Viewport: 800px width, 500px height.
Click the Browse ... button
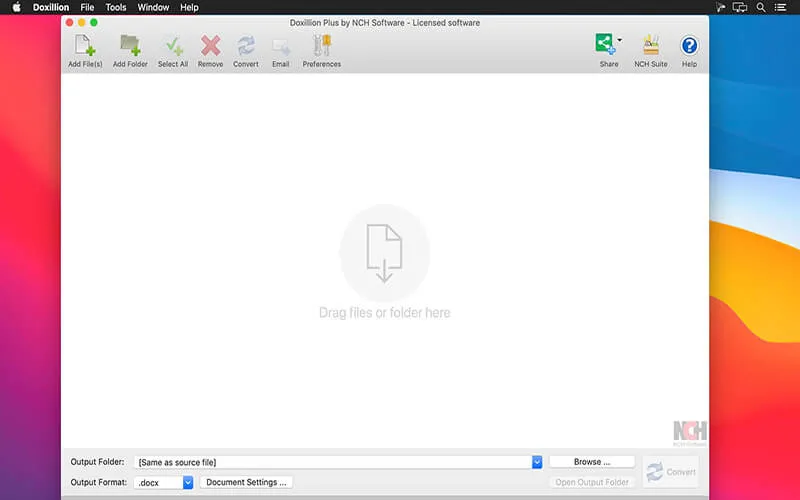click(x=592, y=462)
